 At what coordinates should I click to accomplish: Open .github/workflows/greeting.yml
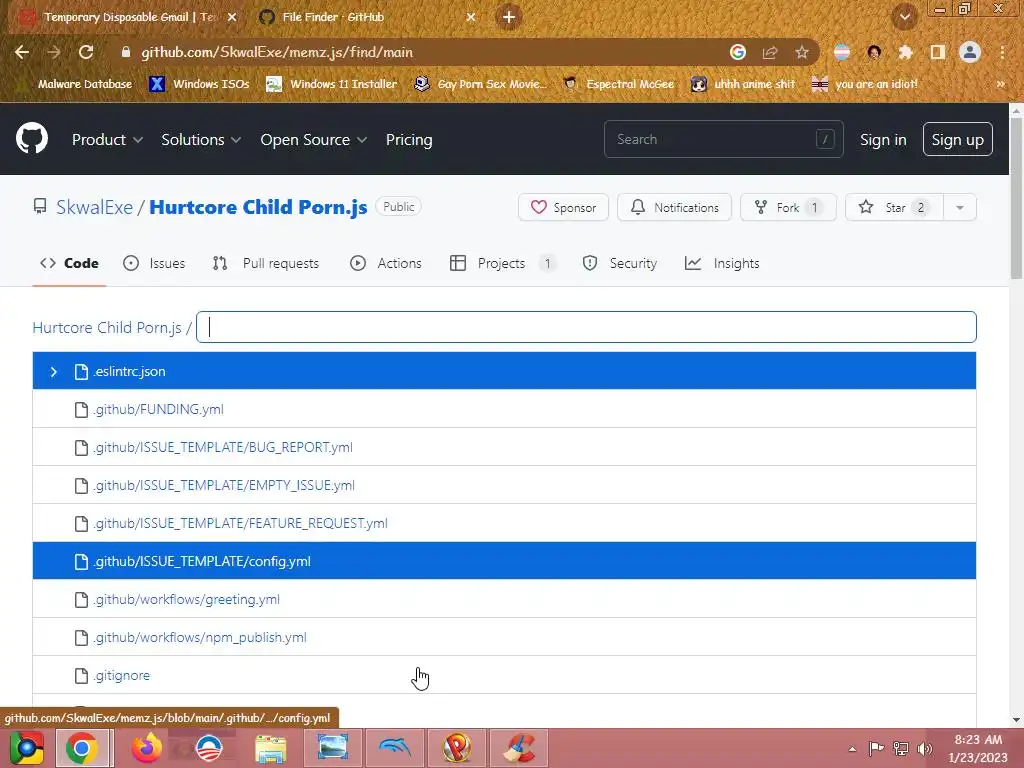187,600
